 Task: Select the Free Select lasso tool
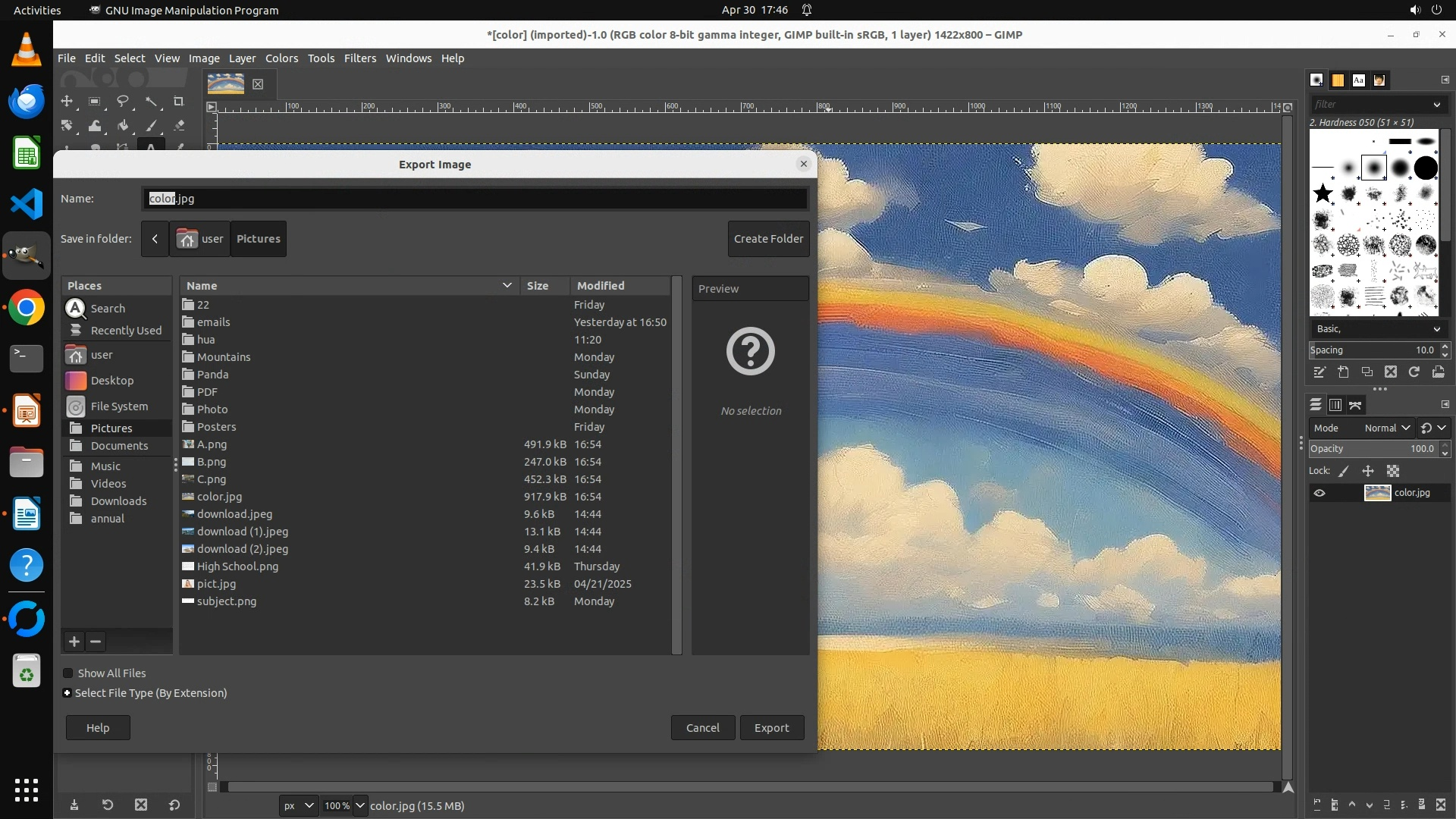tap(123, 102)
